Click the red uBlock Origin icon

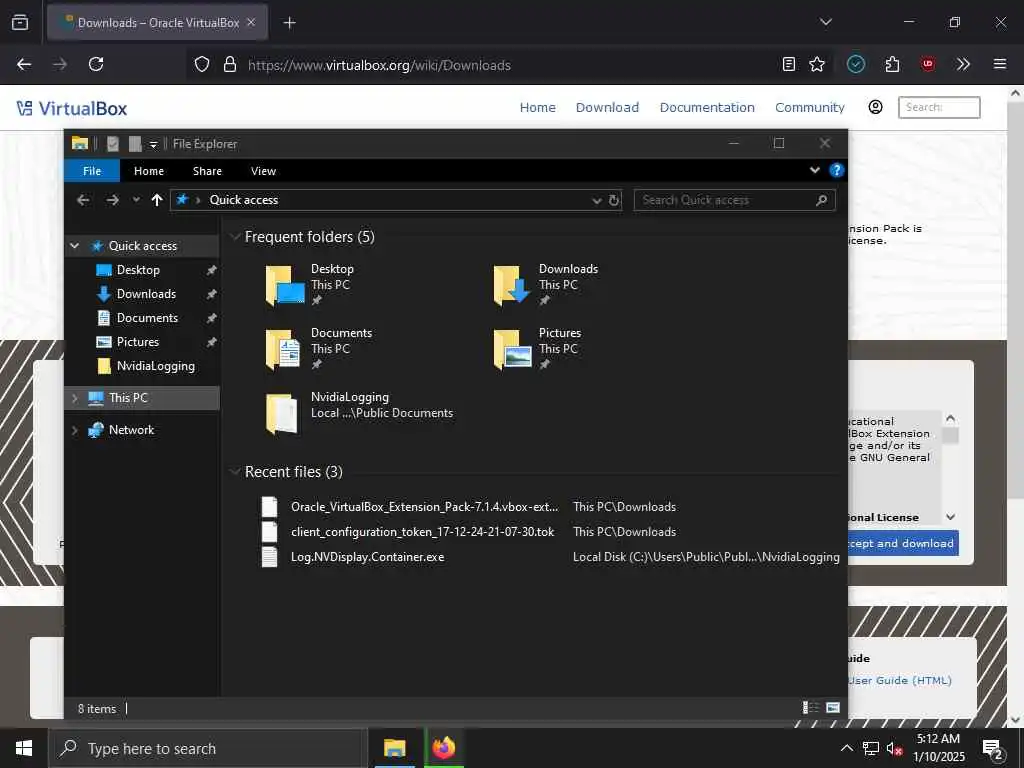click(928, 64)
